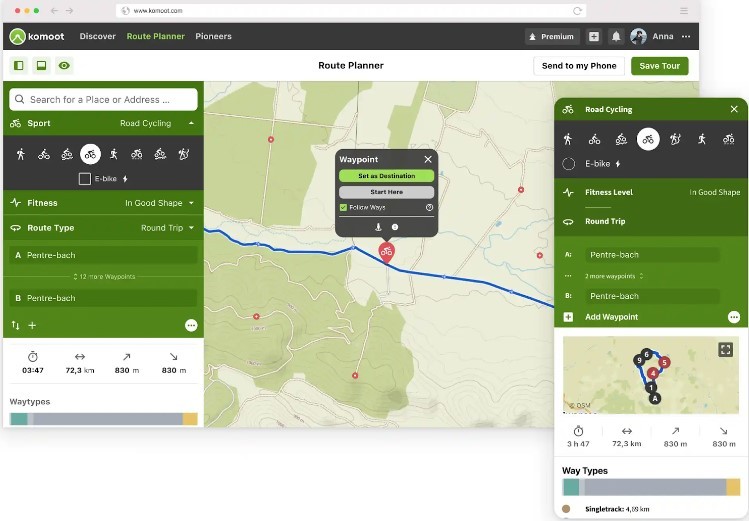The image size is (749, 521).
Task: Open Discover menu
Action: click(x=97, y=36)
